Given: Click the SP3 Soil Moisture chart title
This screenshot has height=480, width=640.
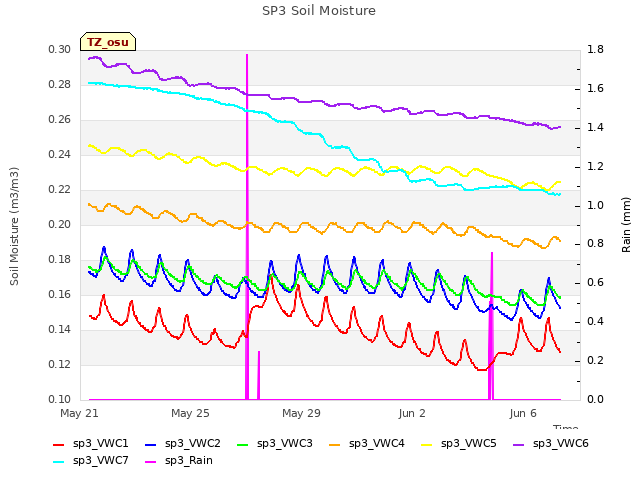Looking at the screenshot, I should [x=319, y=11].
